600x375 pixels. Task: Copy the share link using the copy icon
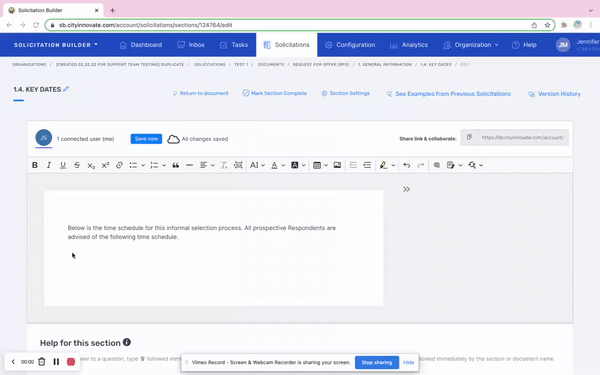469,137
